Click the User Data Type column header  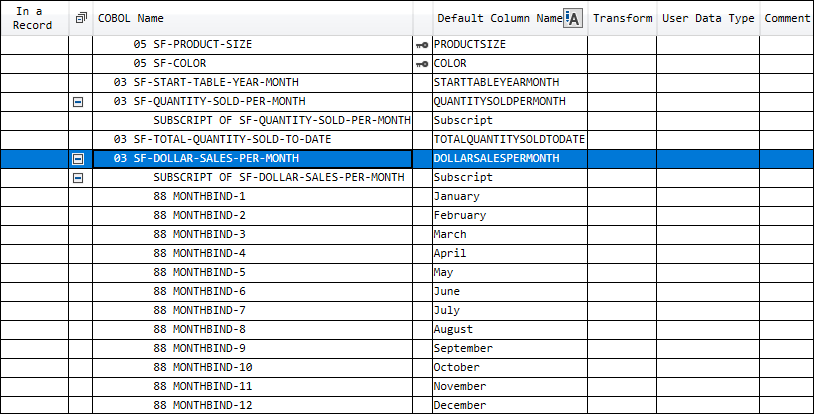[708, 18]
